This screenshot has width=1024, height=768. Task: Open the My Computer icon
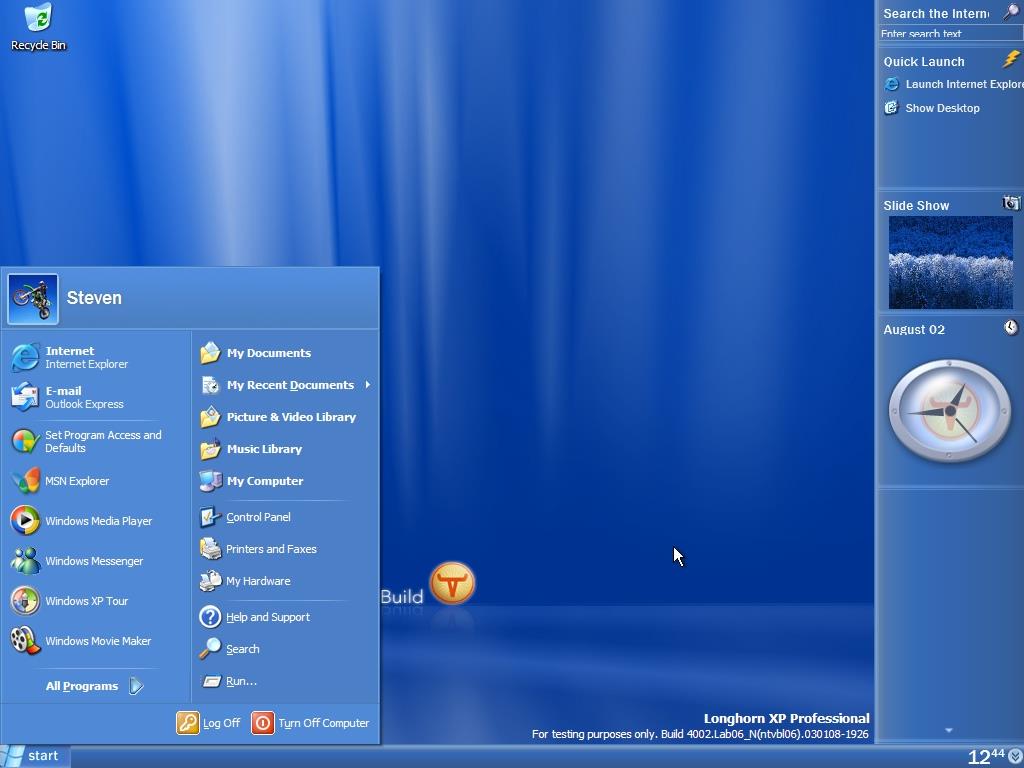pyautogui.click(x=210, y=481)
